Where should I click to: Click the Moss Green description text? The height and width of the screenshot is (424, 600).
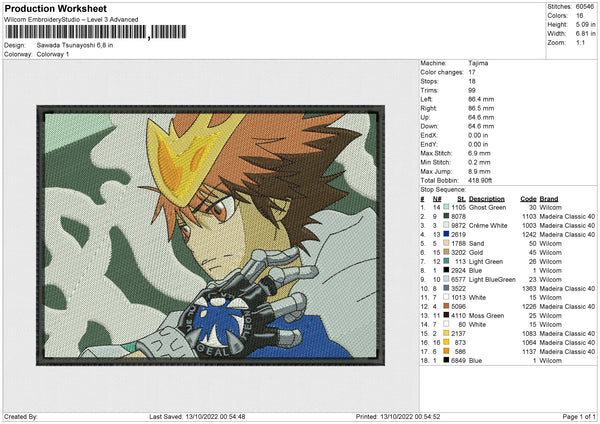(486, 315)
